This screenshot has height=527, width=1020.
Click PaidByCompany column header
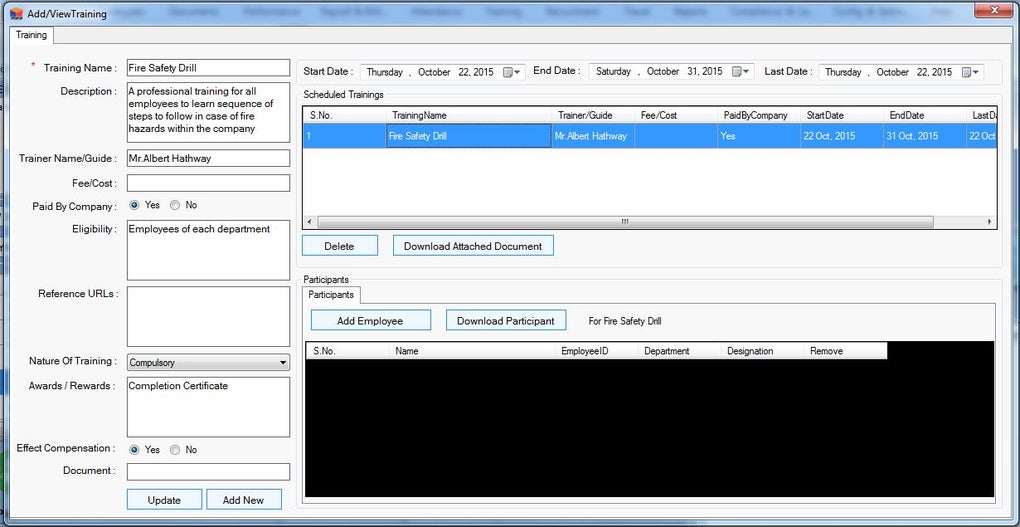click(x=759, y=115)
